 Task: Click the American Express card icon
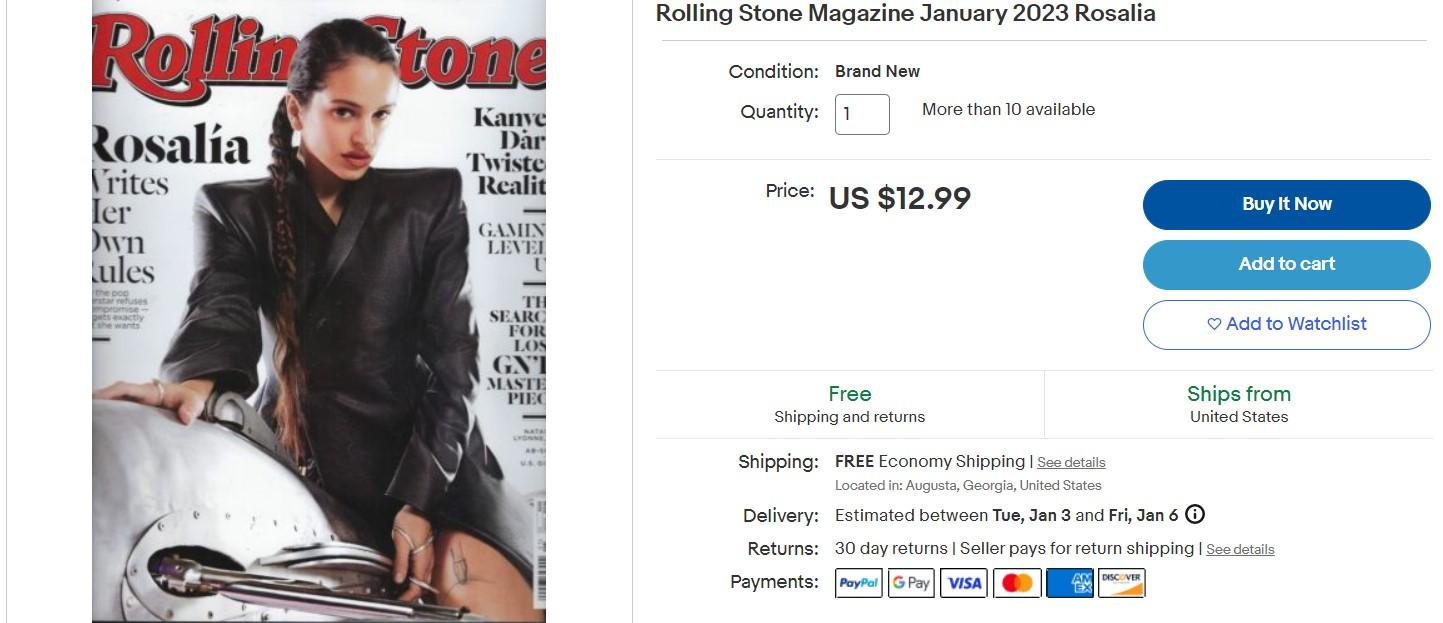(1069, 583)
